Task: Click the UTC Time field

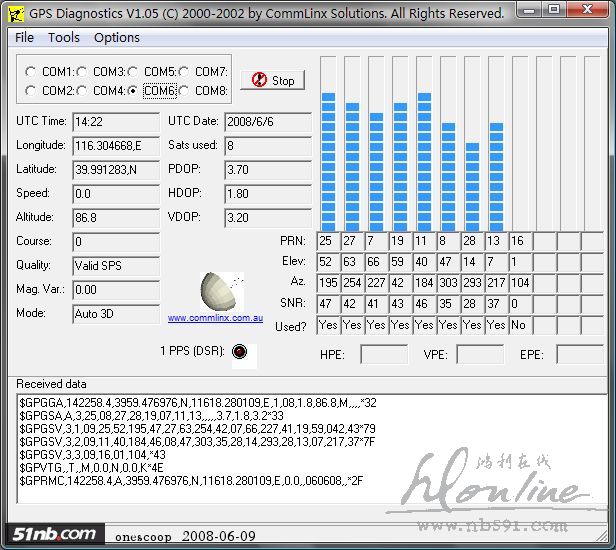Action: (115, 122)
